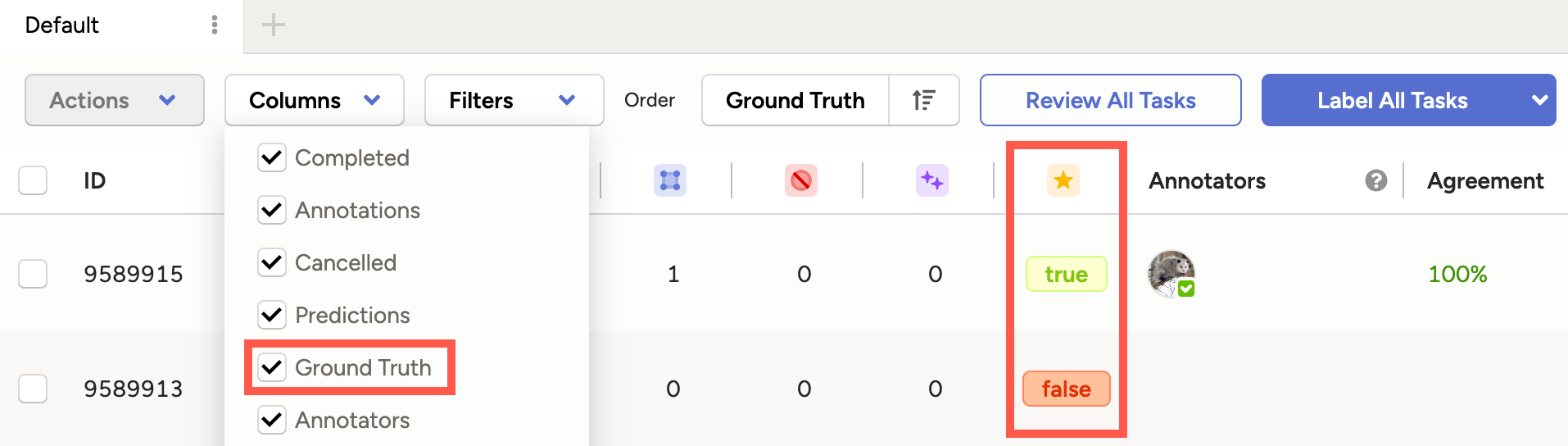Select the checkbox for task 9589915

pyautogui.click(x=33, y=274)
